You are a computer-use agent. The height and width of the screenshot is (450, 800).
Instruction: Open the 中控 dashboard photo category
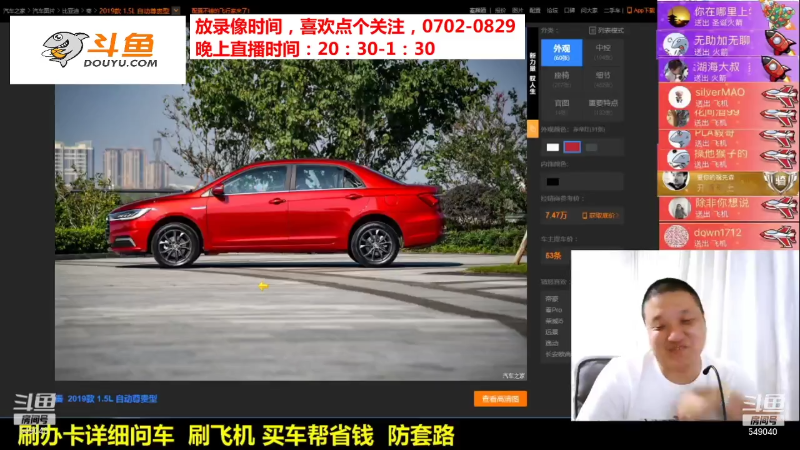pyautogui.click(x=603, y=52)
